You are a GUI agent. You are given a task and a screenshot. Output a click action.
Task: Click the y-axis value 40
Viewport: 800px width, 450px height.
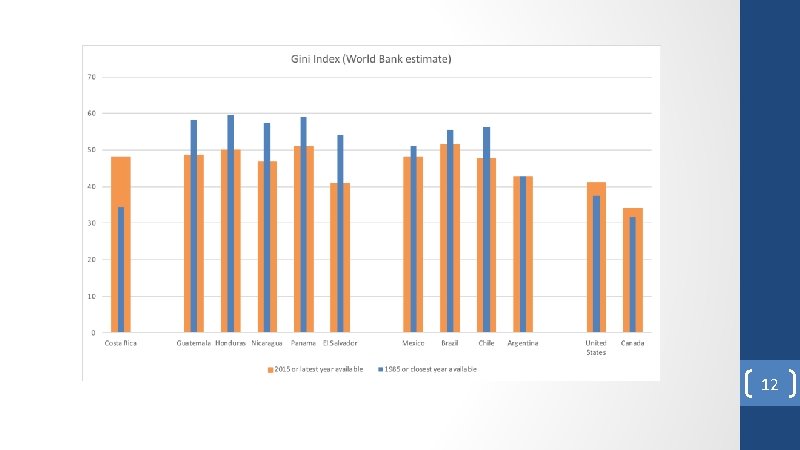(x=91, y=187)
